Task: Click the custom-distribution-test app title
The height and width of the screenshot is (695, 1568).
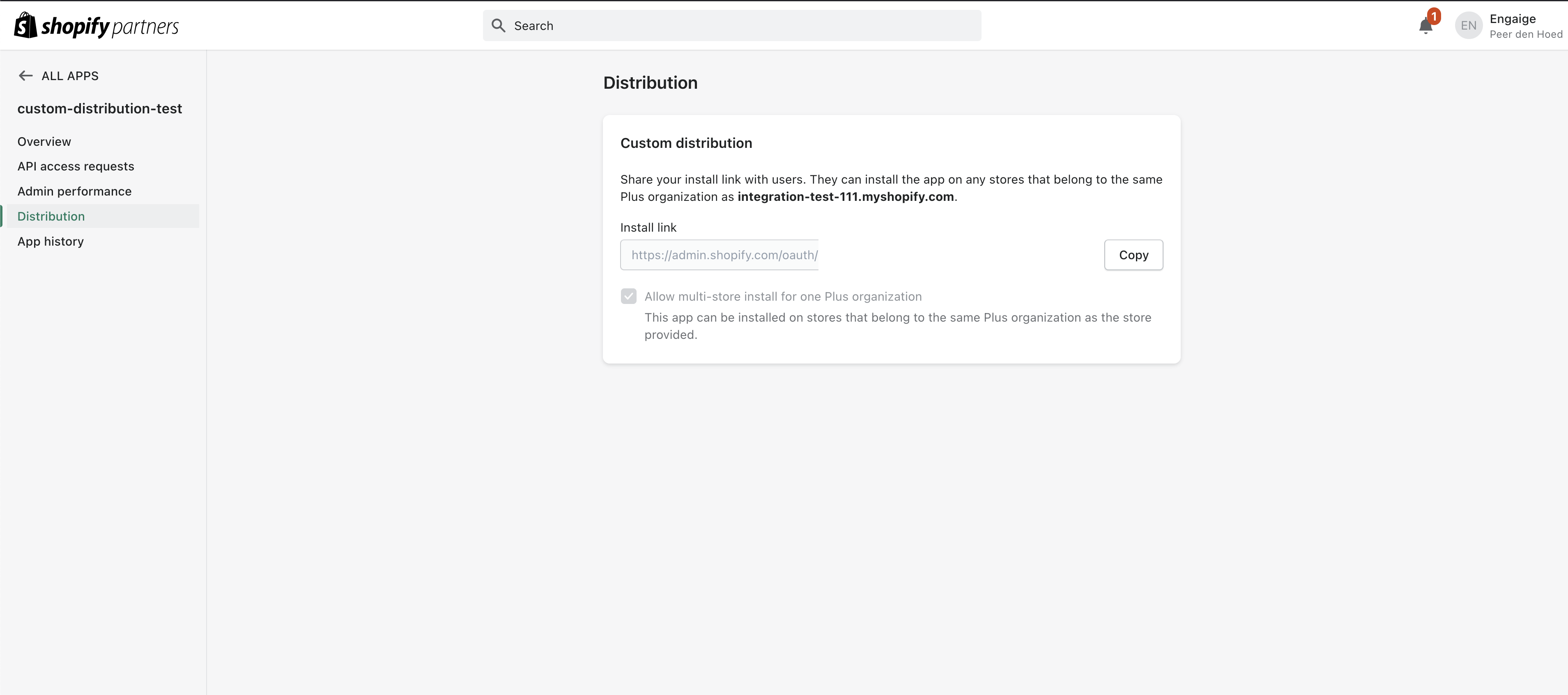Action: point(99,108)
